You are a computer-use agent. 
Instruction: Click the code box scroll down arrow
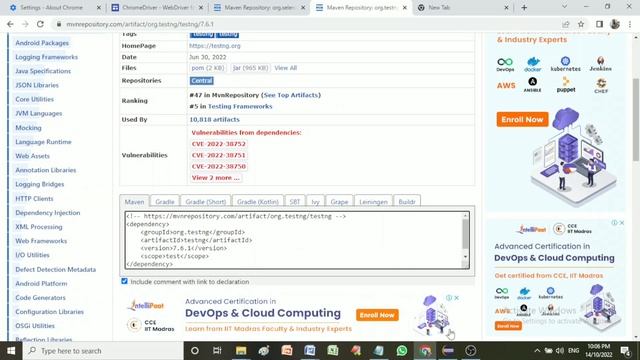(465, 257)
